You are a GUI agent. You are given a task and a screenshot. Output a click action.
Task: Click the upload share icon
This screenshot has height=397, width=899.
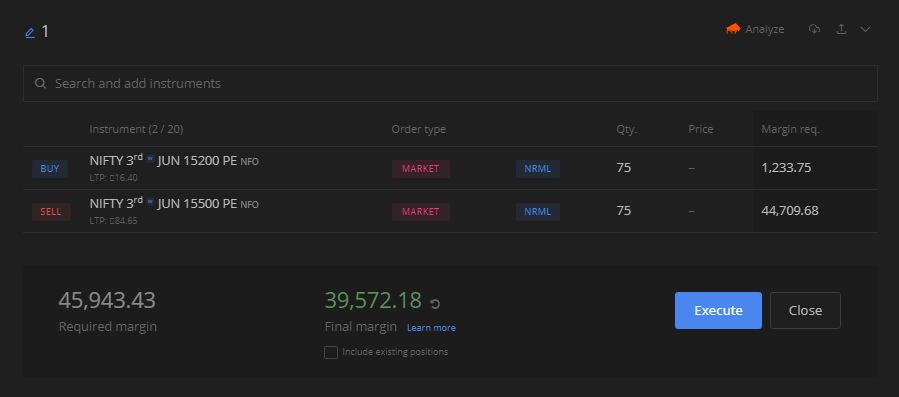[841, 29]
